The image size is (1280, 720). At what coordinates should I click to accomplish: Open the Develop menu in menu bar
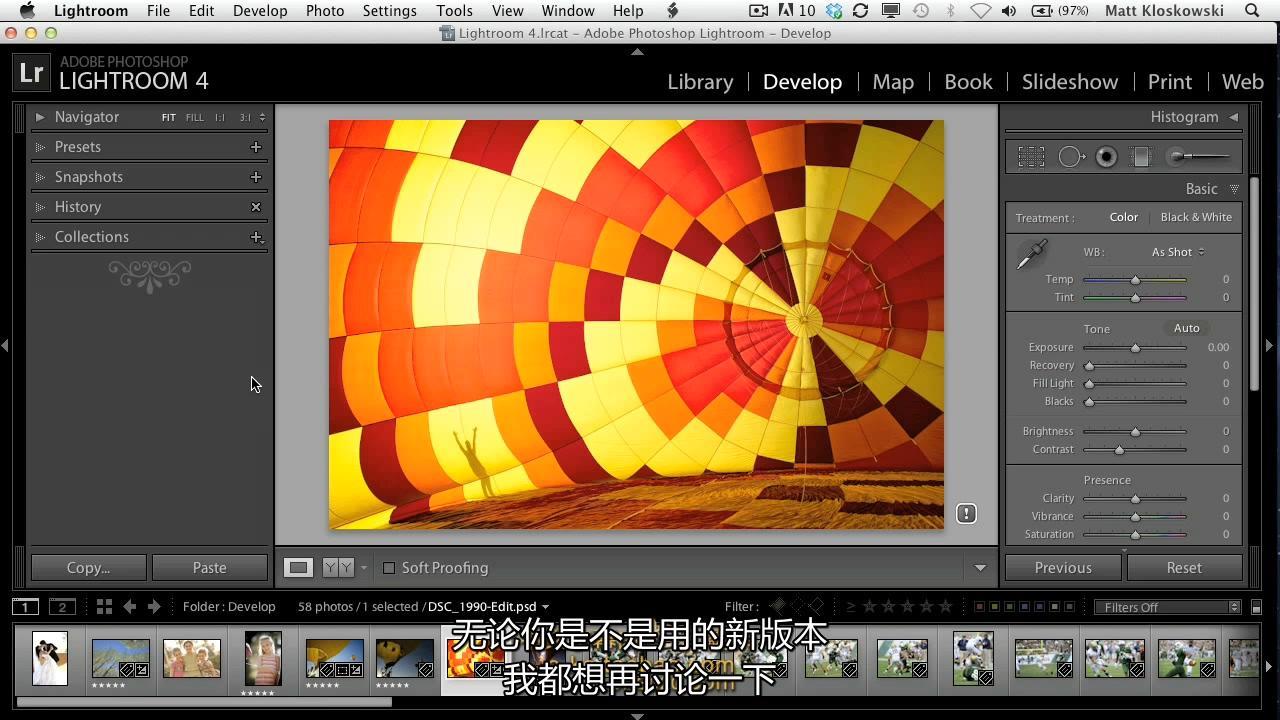(x=260, y=11)
